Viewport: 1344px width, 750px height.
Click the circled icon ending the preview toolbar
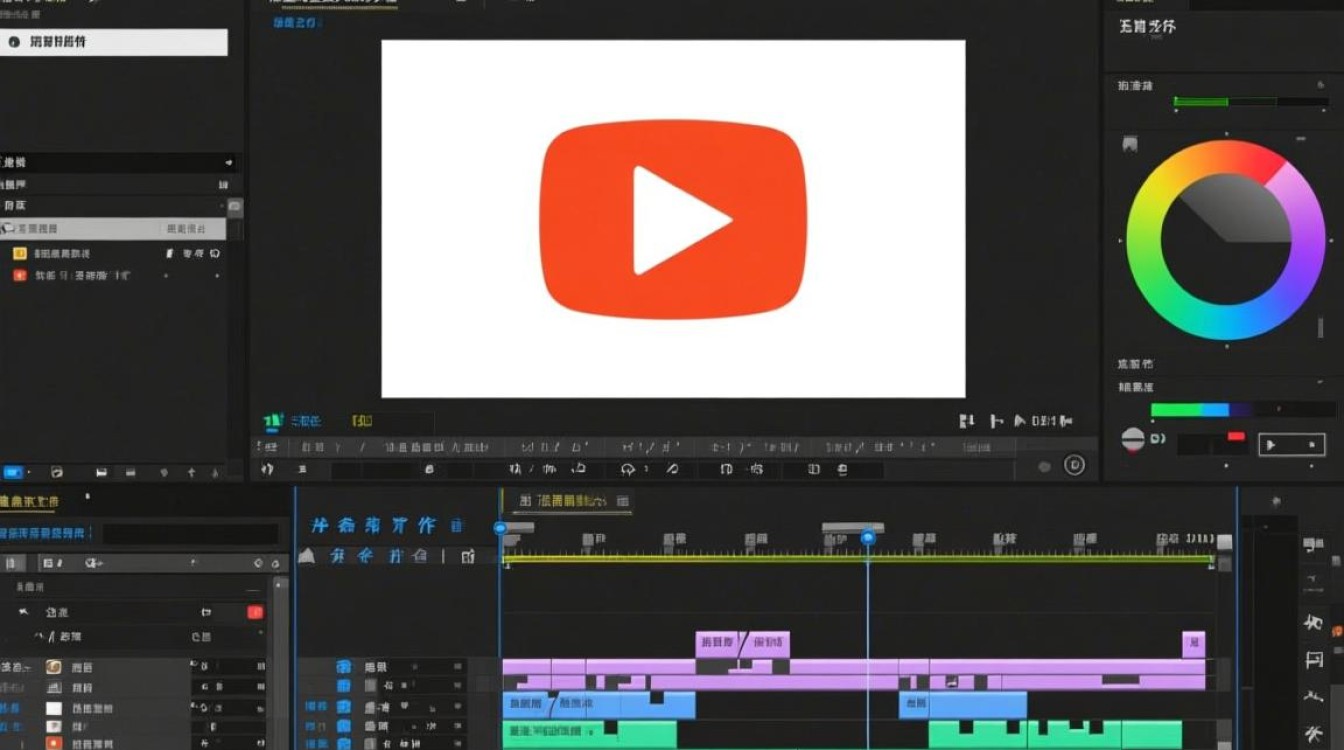pyautogui.click(x=1074, y=465)
